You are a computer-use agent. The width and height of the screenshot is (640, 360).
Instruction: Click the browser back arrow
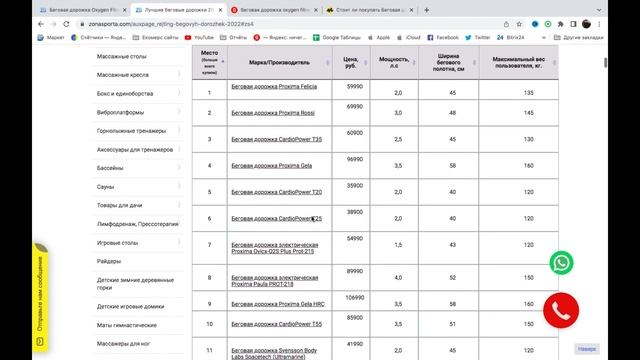click(x=41, y=24)
